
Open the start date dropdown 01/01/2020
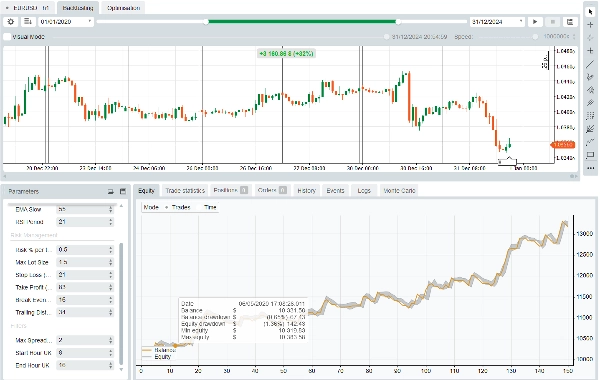click(x=90, y=21)
